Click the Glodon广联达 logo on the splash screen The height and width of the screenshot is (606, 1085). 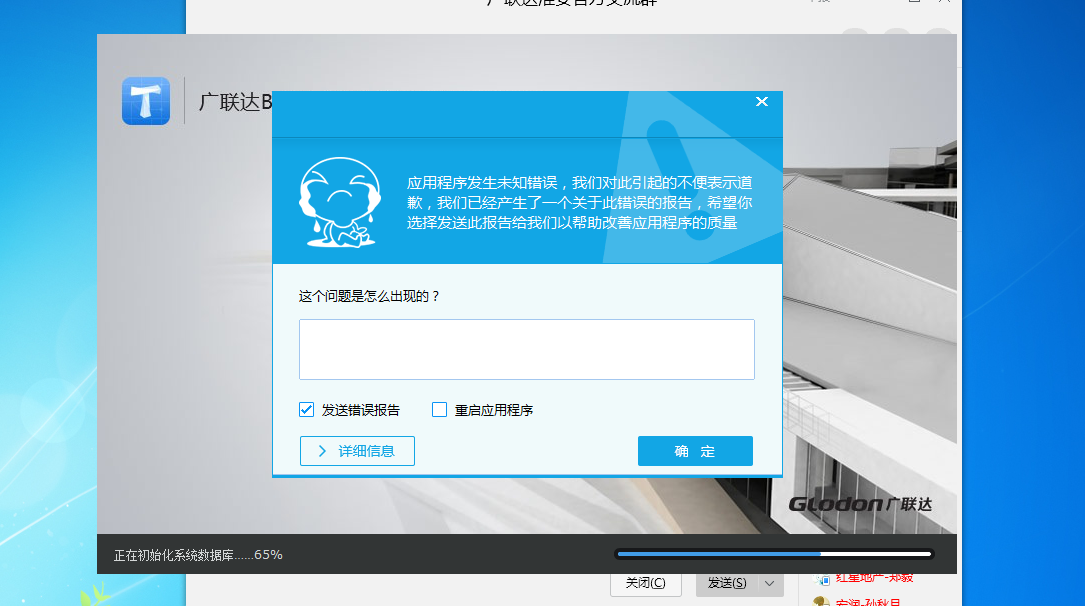pyautogui.click(x=860, y=504)
